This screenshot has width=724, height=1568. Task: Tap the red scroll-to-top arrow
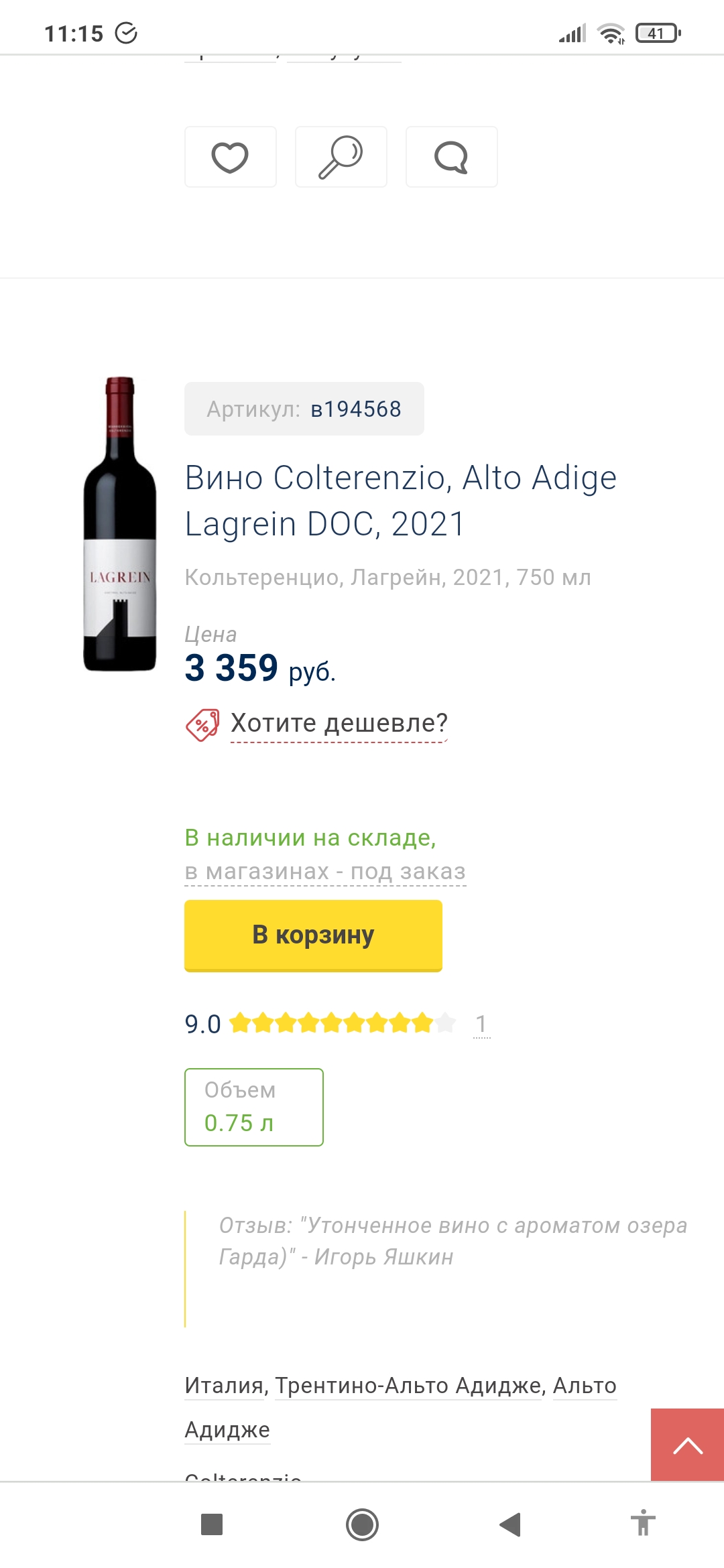(x=687, y=1445)
